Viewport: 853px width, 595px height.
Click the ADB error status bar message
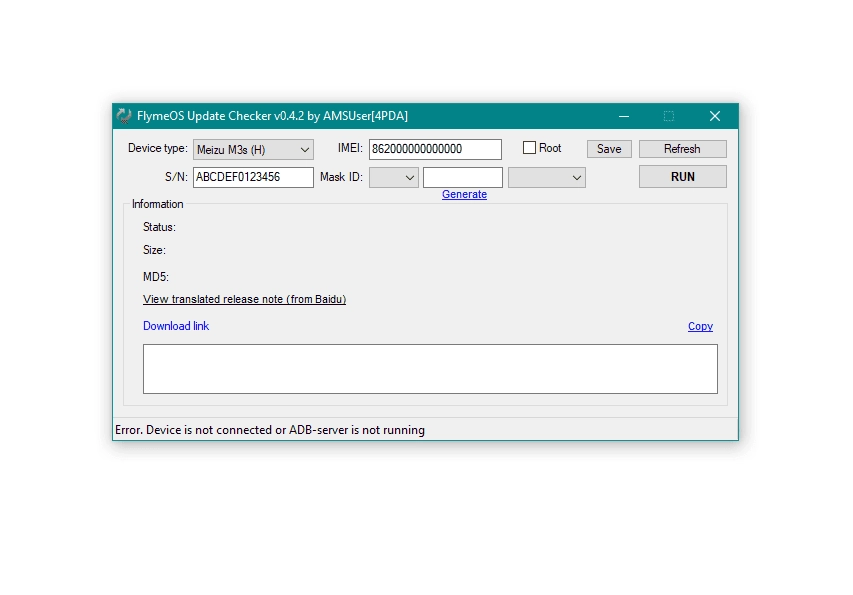[x=270, y=430]
